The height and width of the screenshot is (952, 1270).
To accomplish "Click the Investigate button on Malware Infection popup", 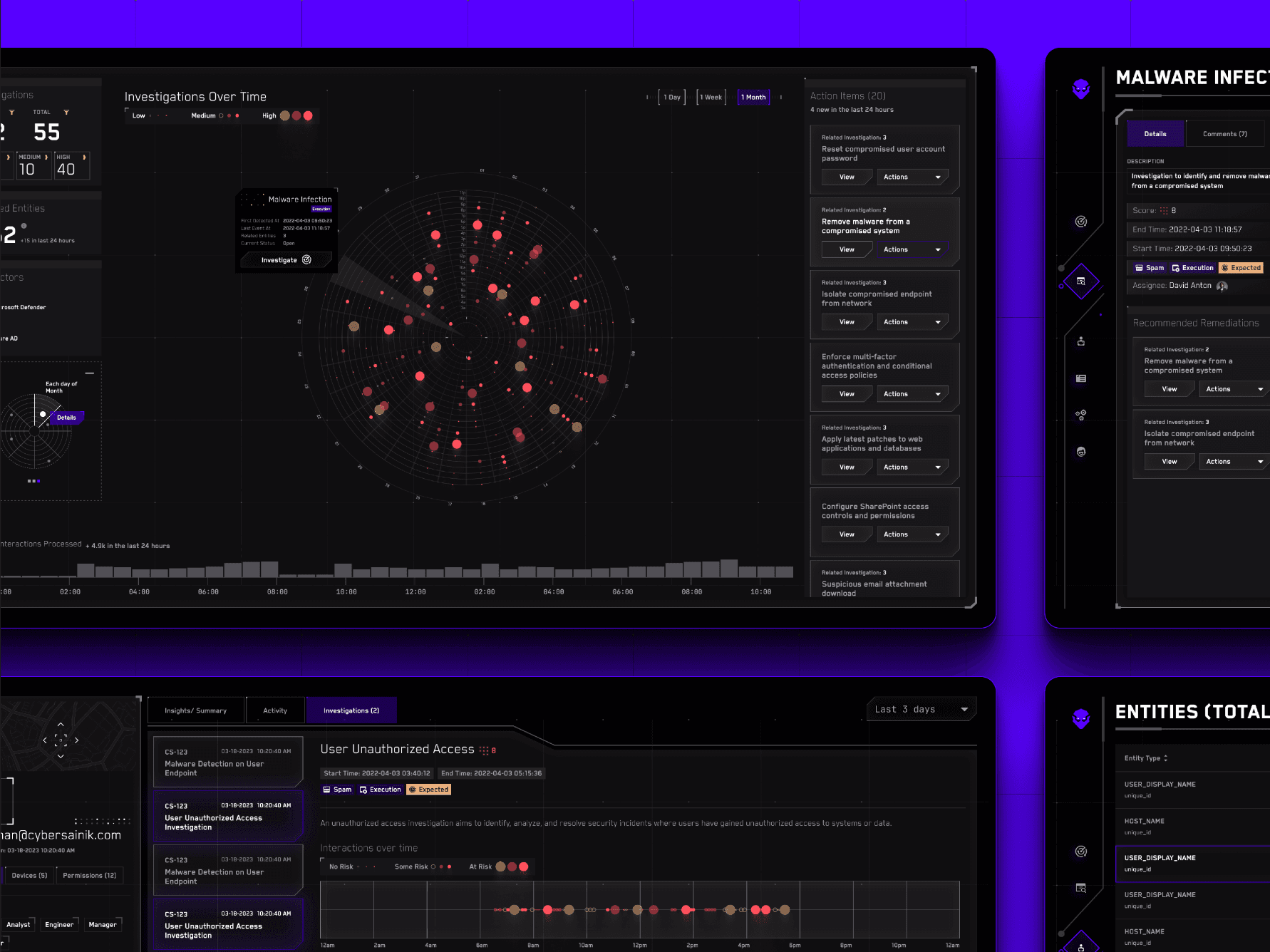I will point(286,260).
